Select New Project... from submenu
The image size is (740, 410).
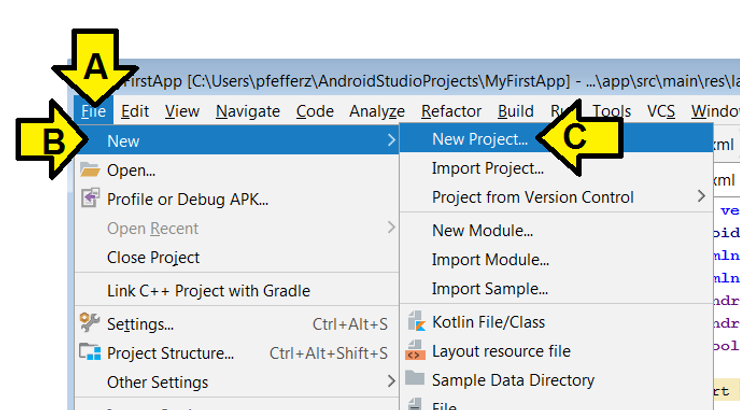click(x=479, y=140)
